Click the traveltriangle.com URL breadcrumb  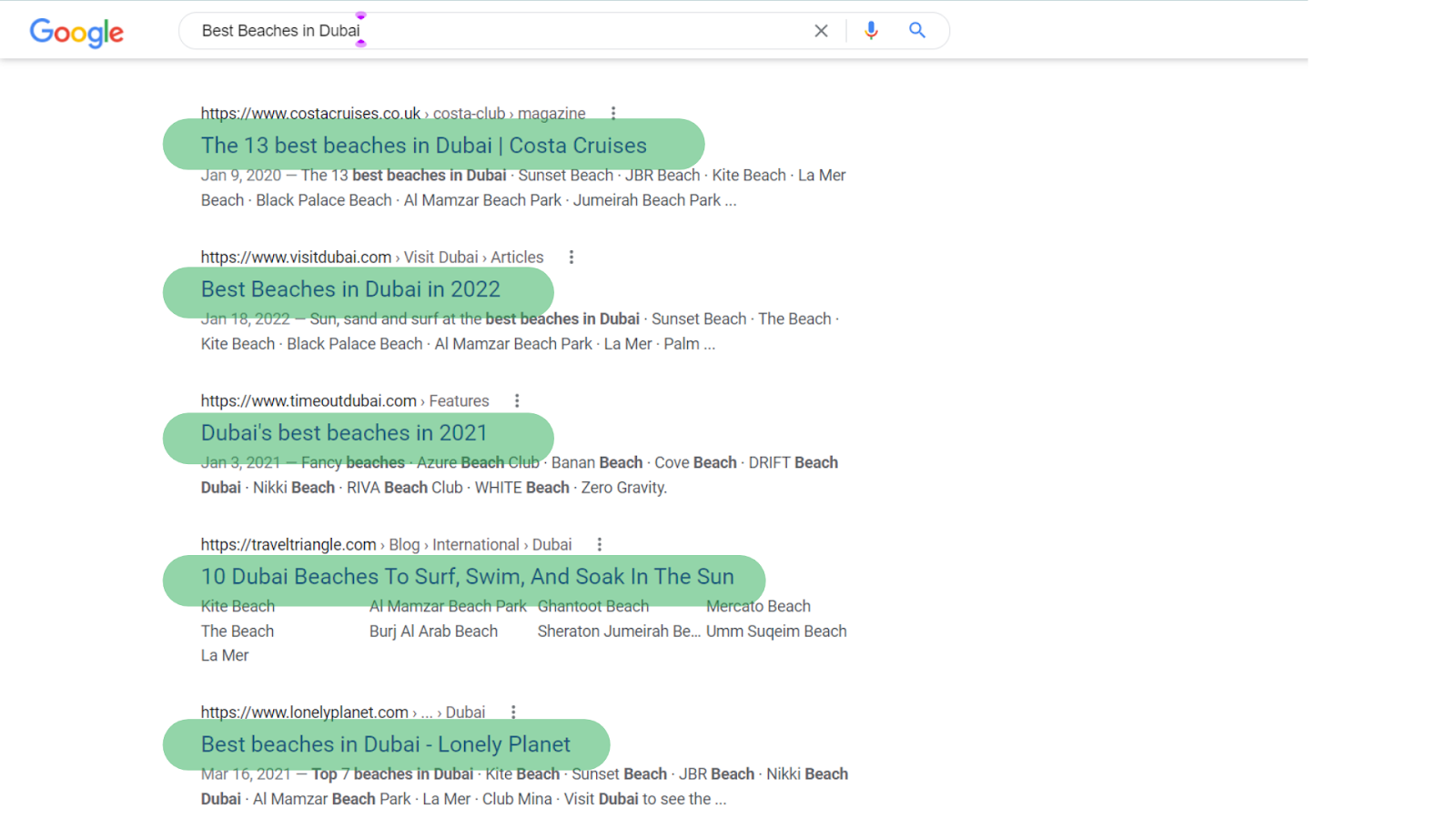386,545
